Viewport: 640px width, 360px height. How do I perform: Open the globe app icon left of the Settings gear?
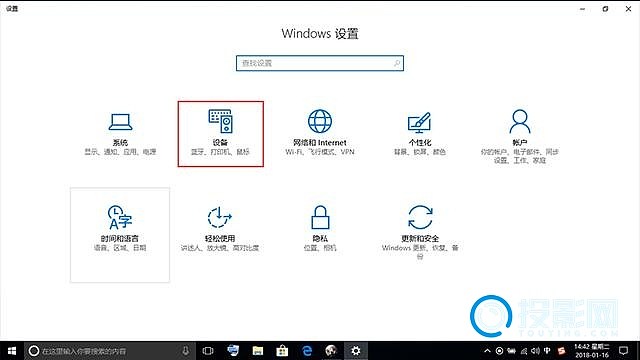point(331,351)
